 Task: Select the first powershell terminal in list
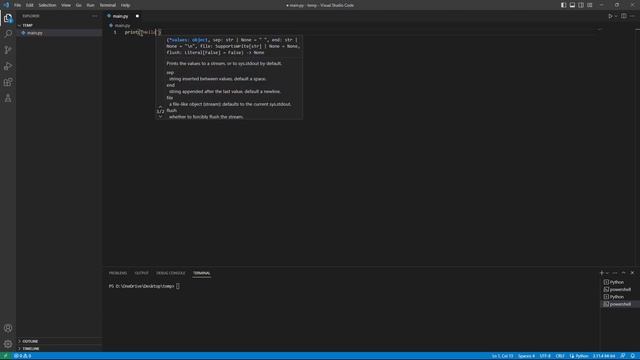coord(620,289)
